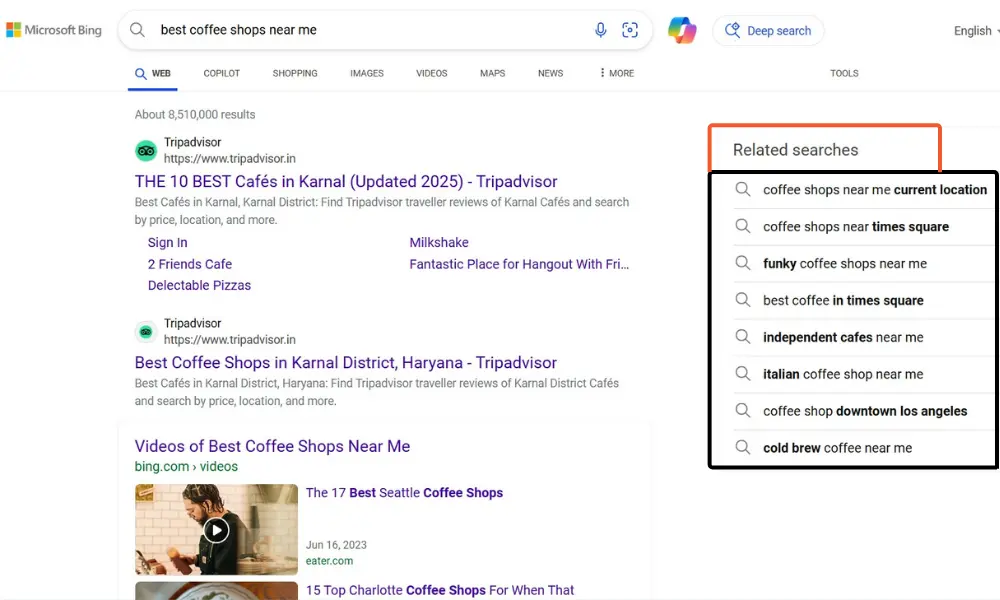
Task: Click second result's tripadvisor.in URL
Action: 230,340
